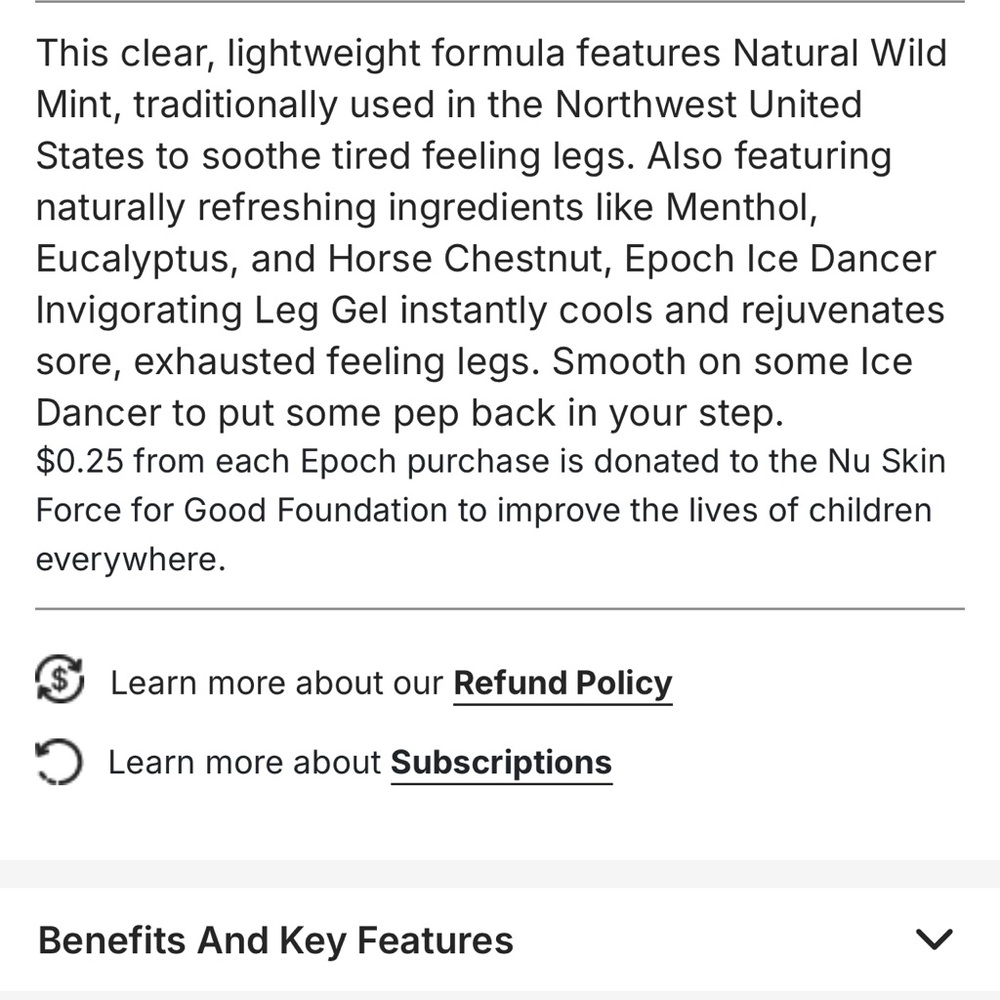Click the '$0.25' donation amount text

79,461
